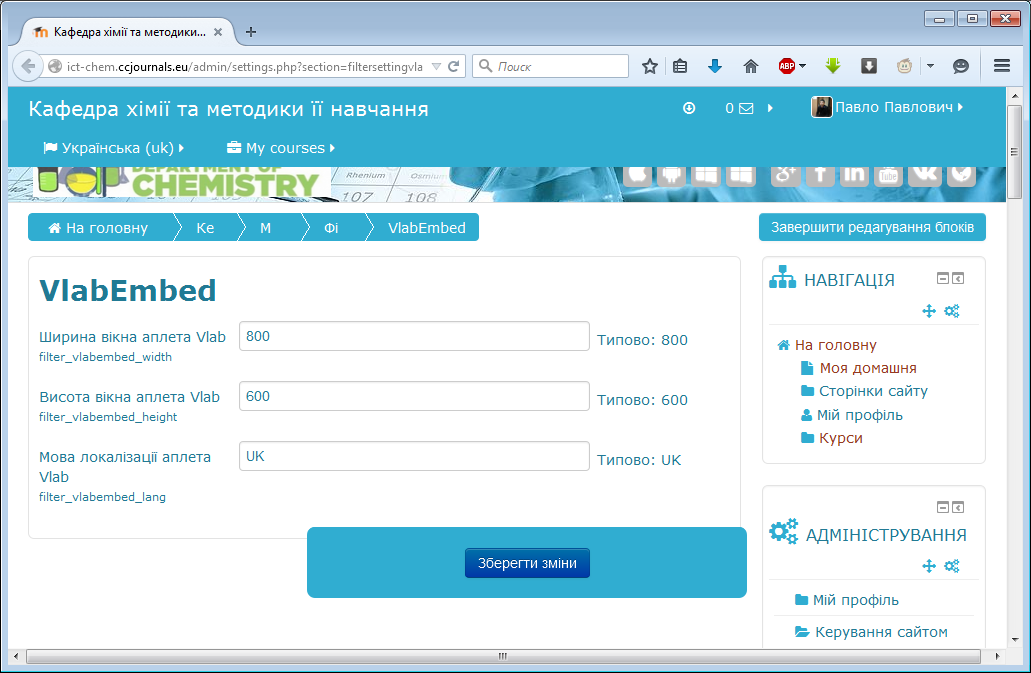Click the LinkedIn social icon

pyautogui.click(x=854, y=174)
